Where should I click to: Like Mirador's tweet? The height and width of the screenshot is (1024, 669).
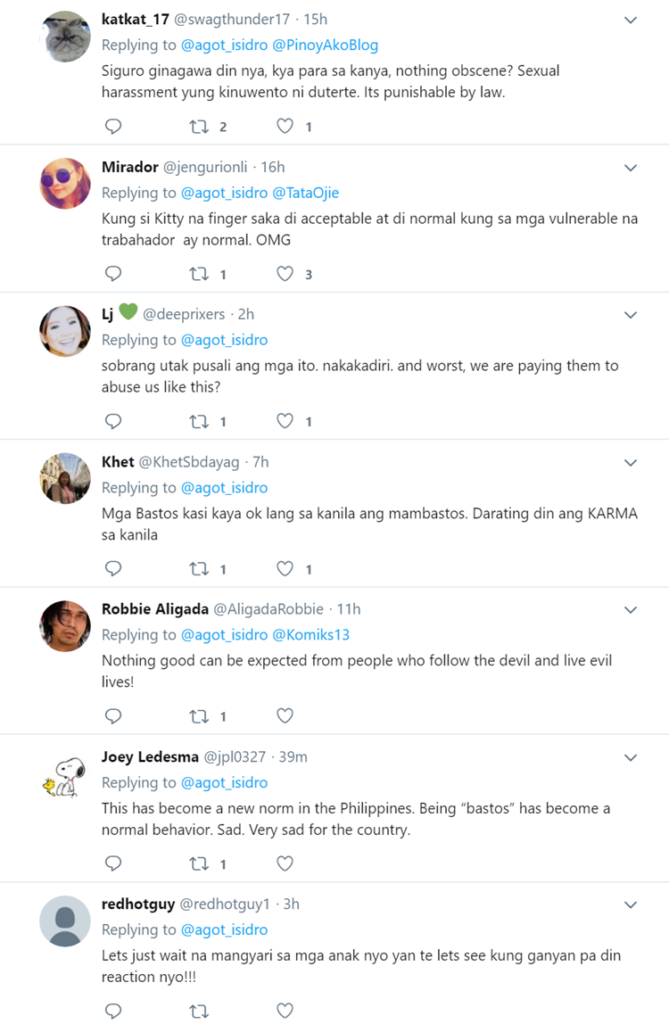(285, 273)
